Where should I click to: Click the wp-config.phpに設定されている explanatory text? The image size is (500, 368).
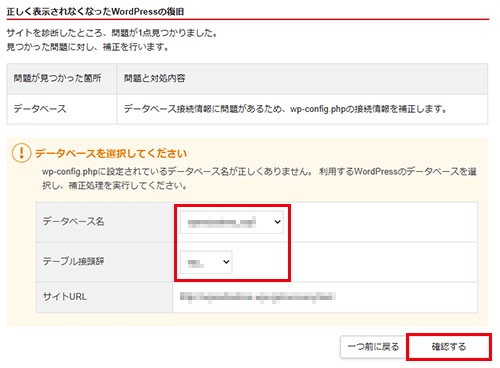coord(259,178)
